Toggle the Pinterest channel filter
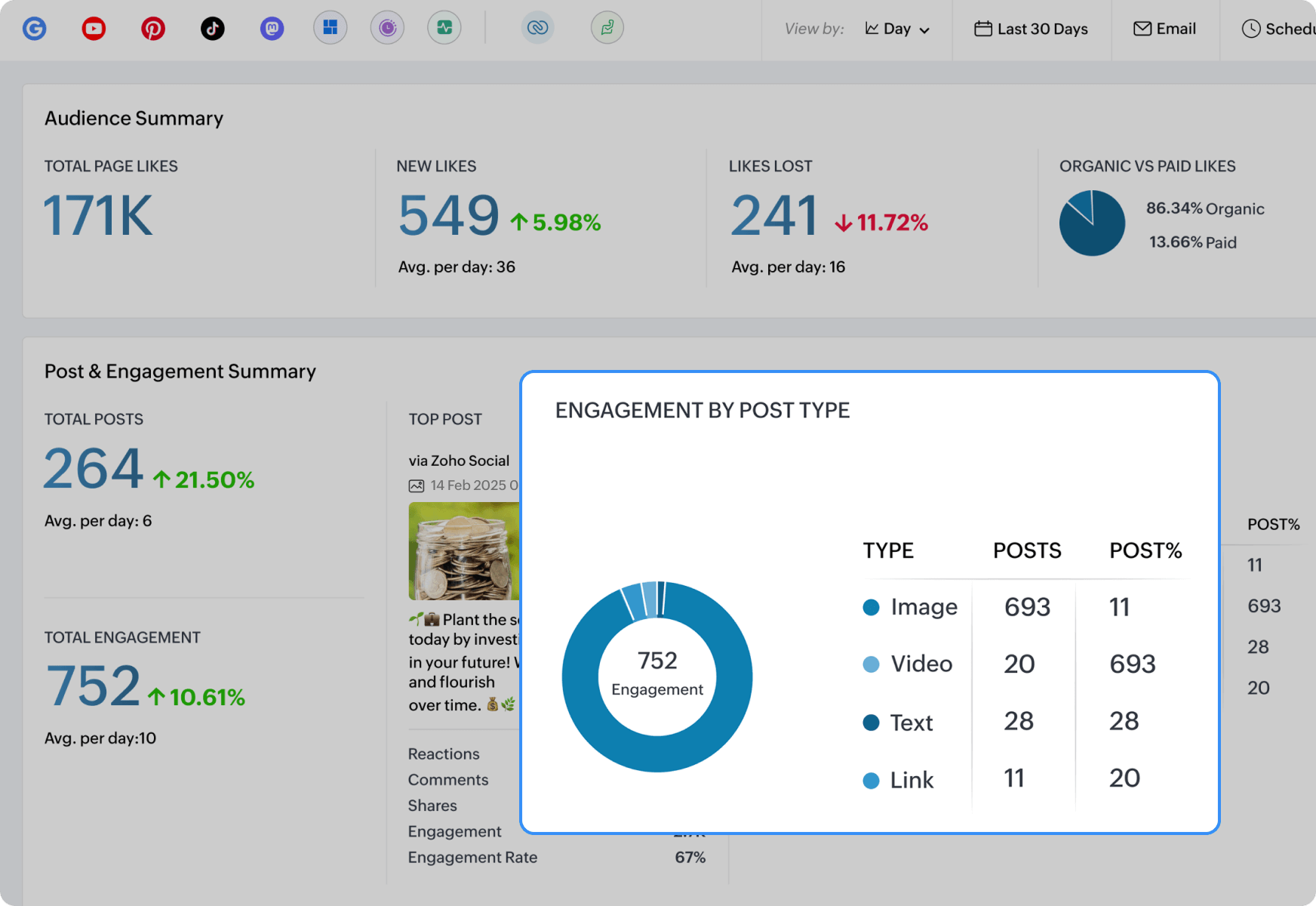This screenshot has height=906, width=1316. [153, 29]
